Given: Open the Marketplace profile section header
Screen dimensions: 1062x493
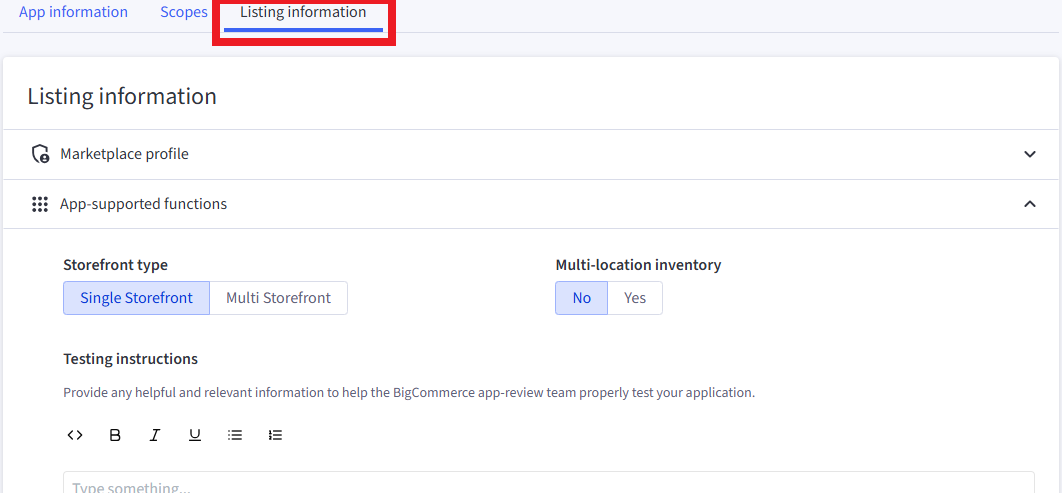Looking at the screenshot, I should 124,154.
